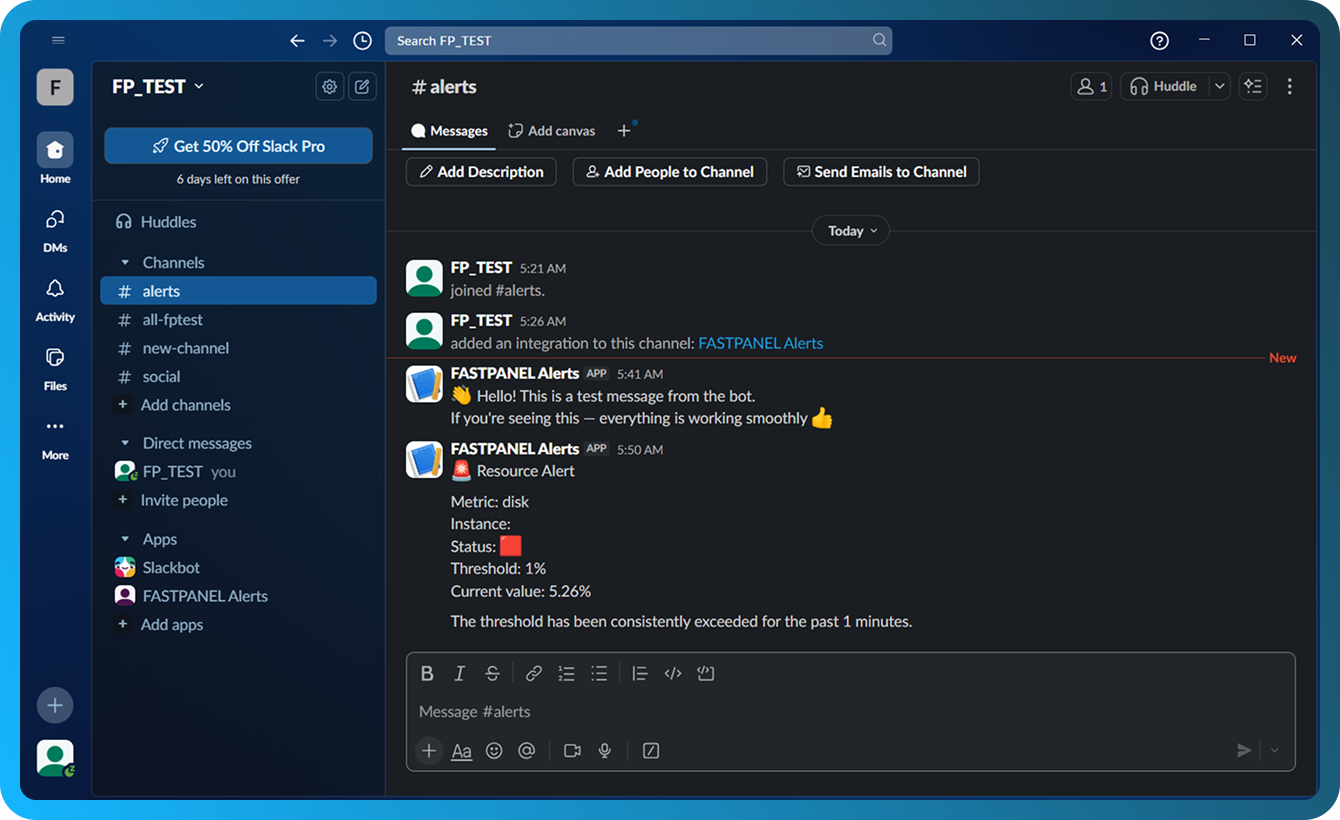Open the history clock icon
The image size is (1340, 820).
tap(362, 41)
